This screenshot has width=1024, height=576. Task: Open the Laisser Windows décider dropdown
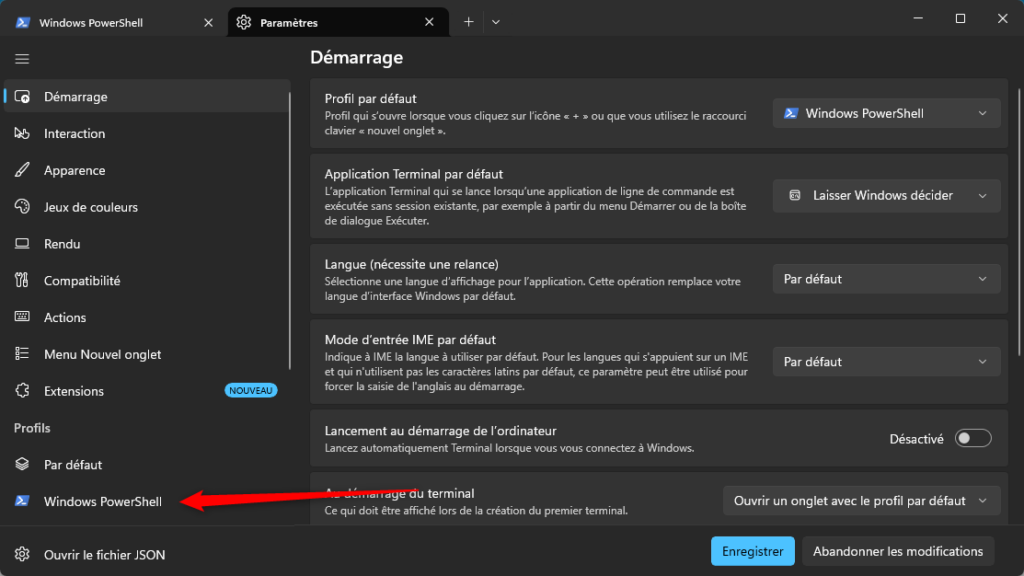pyautogui.click(x=886, y=195)
